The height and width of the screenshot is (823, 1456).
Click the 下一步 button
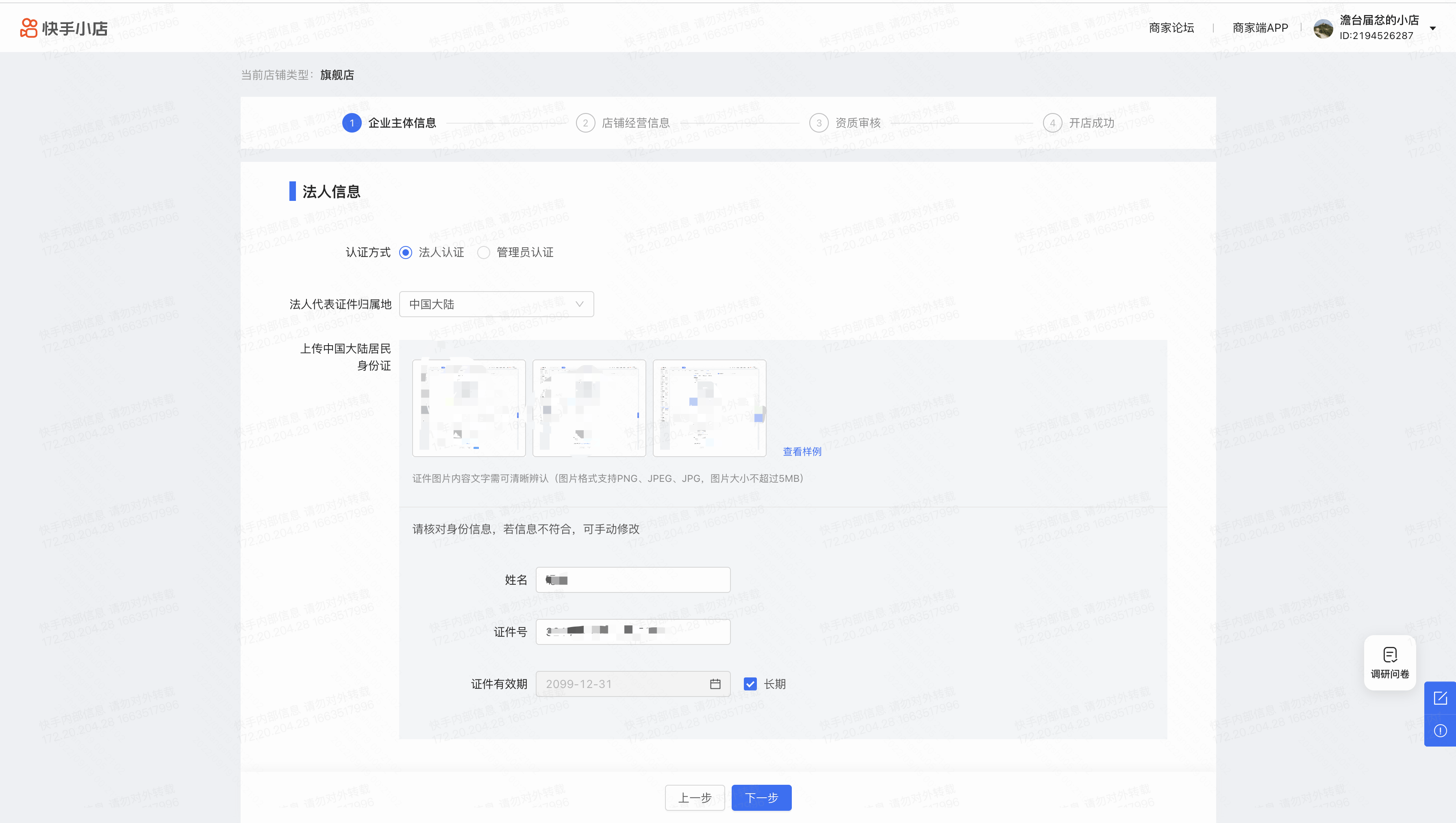pos(761,797)
